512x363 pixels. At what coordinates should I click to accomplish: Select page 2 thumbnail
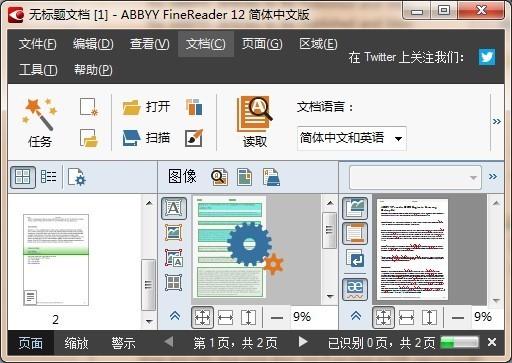point(56,260)
